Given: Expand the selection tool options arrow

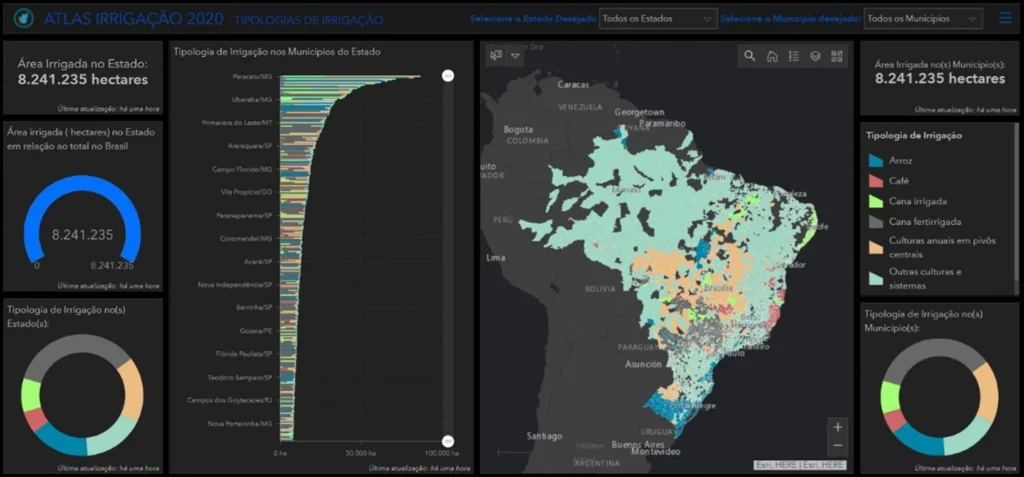Looking at the screenshot, I should pyautogui.click(x=515, y=56).
